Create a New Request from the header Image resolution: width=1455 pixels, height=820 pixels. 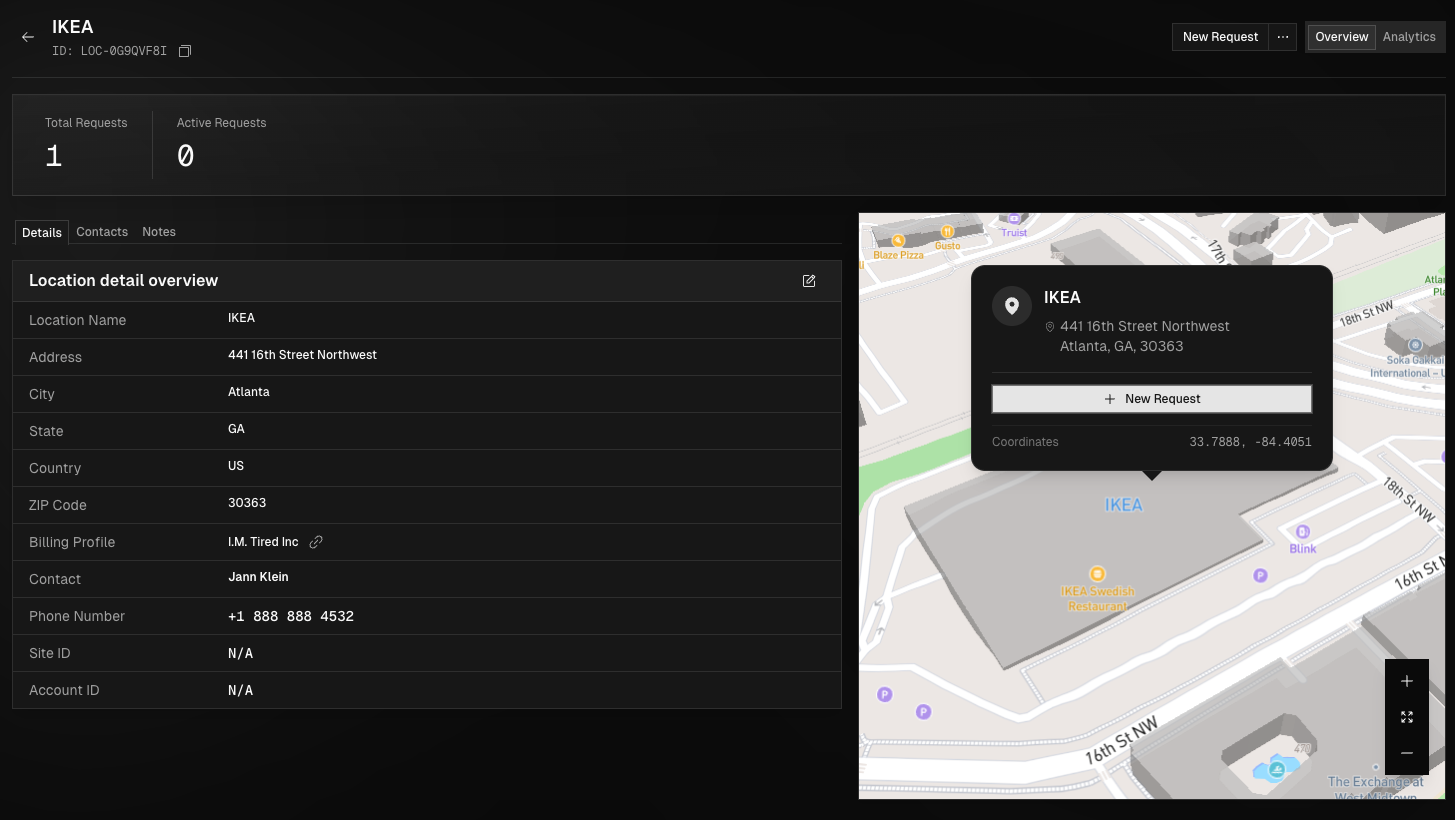pyautogui.click(x=1220, y=37)
